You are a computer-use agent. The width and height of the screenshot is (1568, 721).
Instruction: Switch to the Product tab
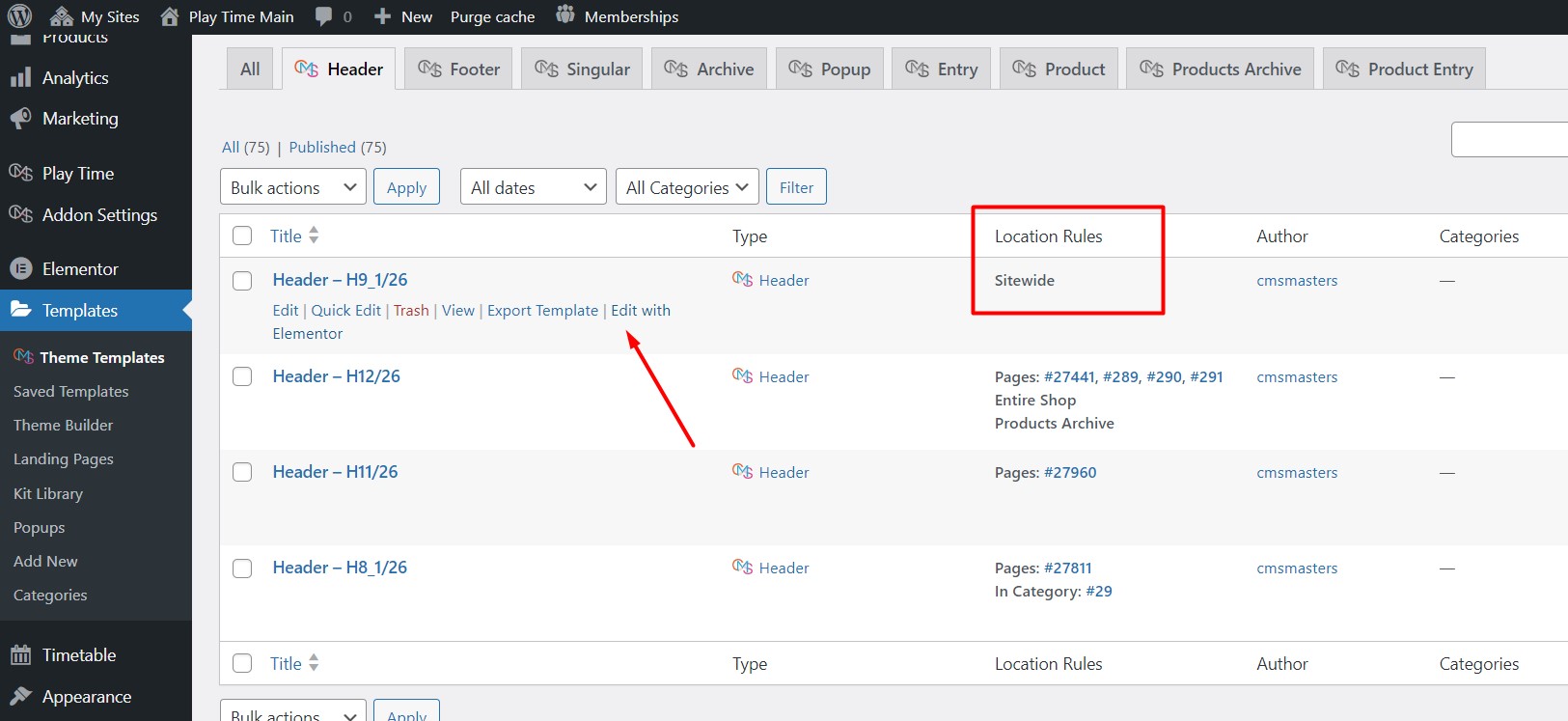pyautogui.click(x=1059, y=69)
